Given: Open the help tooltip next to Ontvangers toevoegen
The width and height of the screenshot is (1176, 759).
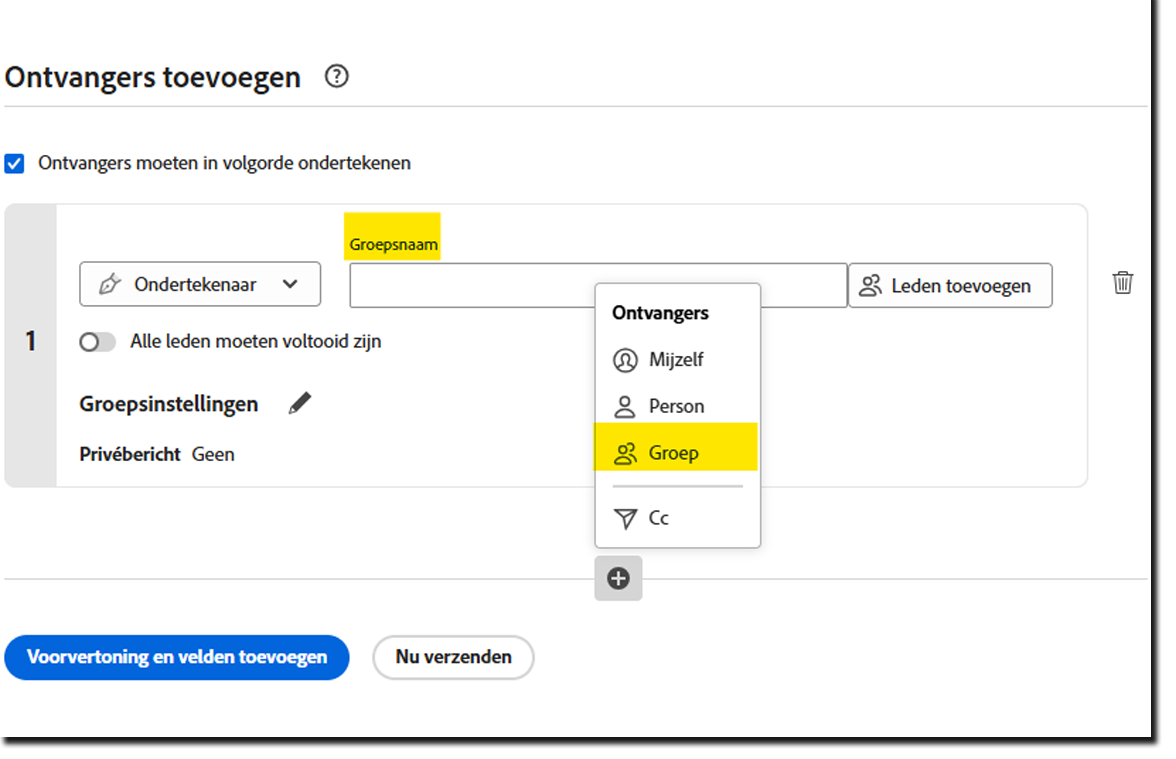Looking at the screenshot, I should [337, 76].
